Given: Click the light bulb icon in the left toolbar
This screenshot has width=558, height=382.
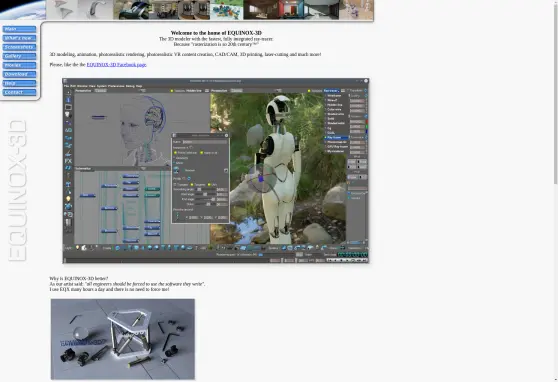Looking at the screenshot, I should point(68,199).
